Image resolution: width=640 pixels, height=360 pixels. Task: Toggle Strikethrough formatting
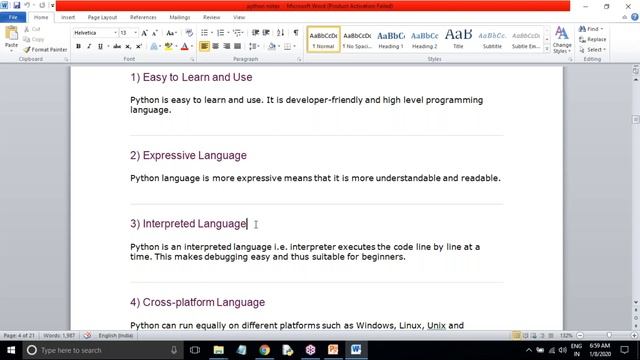pyautogui.click(x=117, y=47)
